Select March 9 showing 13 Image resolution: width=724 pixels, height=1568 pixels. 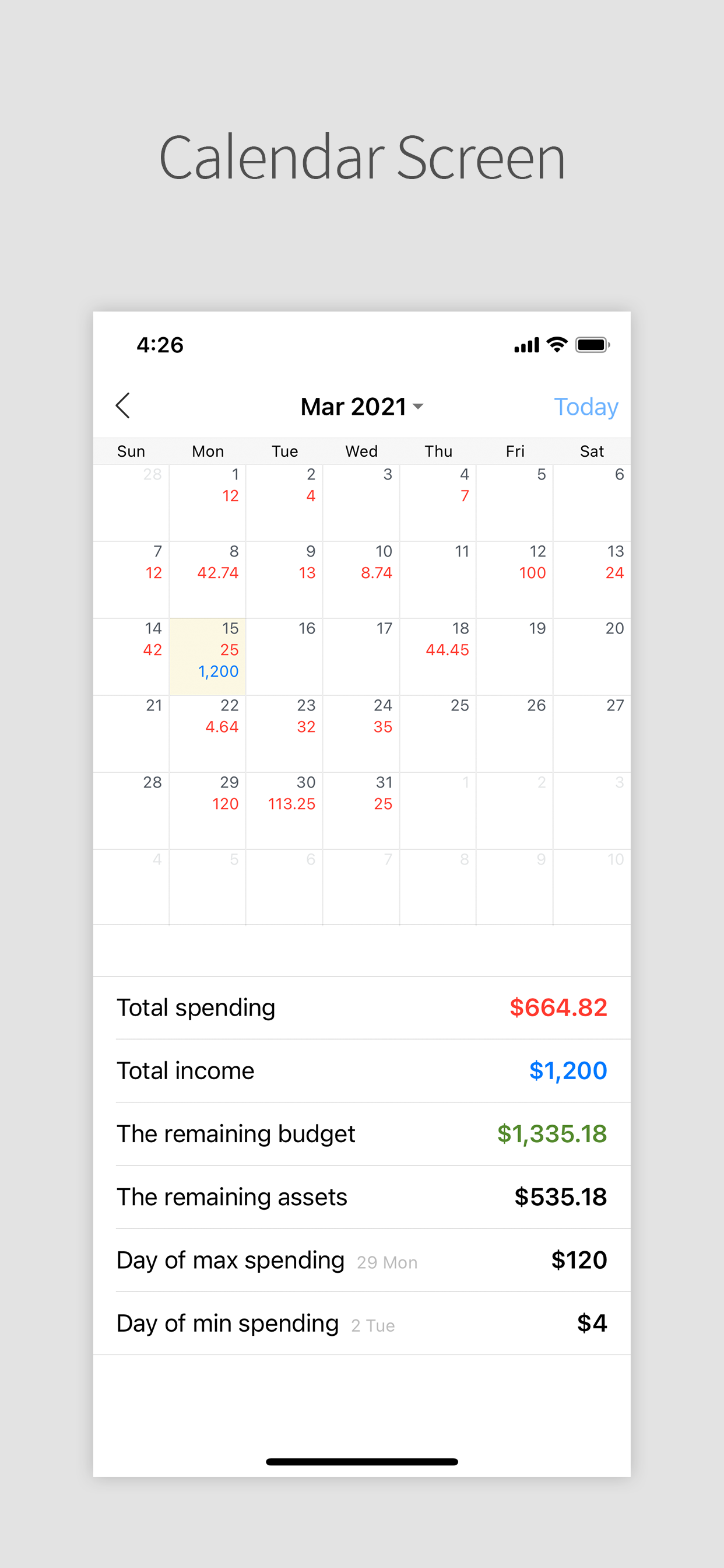click(x=284, y=579)
